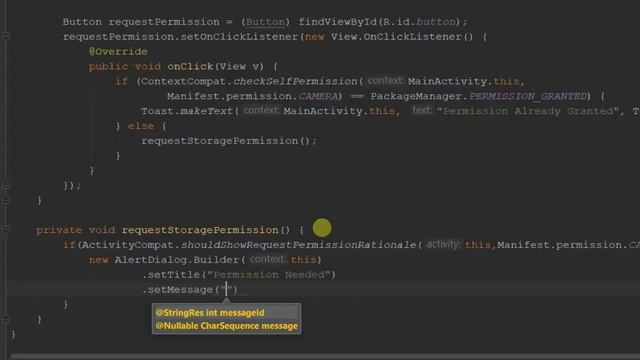Click the underlined 'Button' cast
Viewport: 640px width, 360px height.
click(x=265, y=22)
